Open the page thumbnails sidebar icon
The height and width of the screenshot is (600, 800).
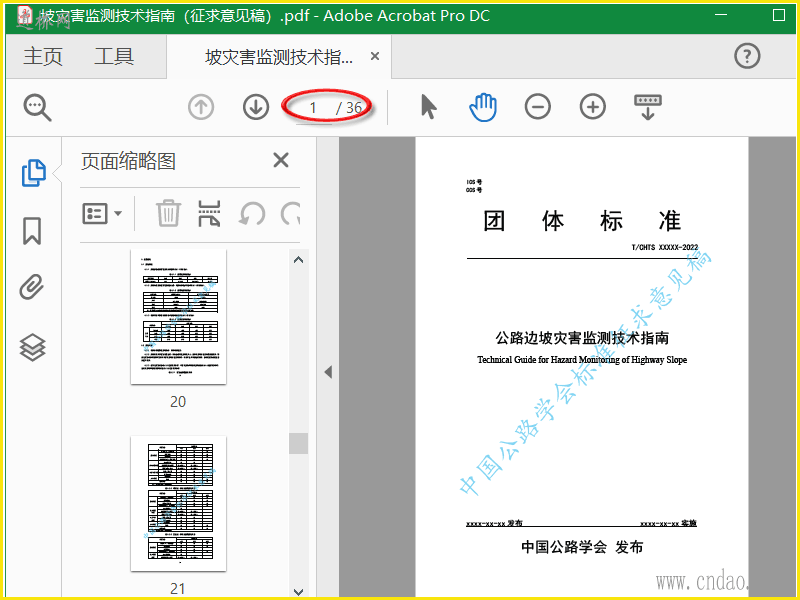point(34,173)
